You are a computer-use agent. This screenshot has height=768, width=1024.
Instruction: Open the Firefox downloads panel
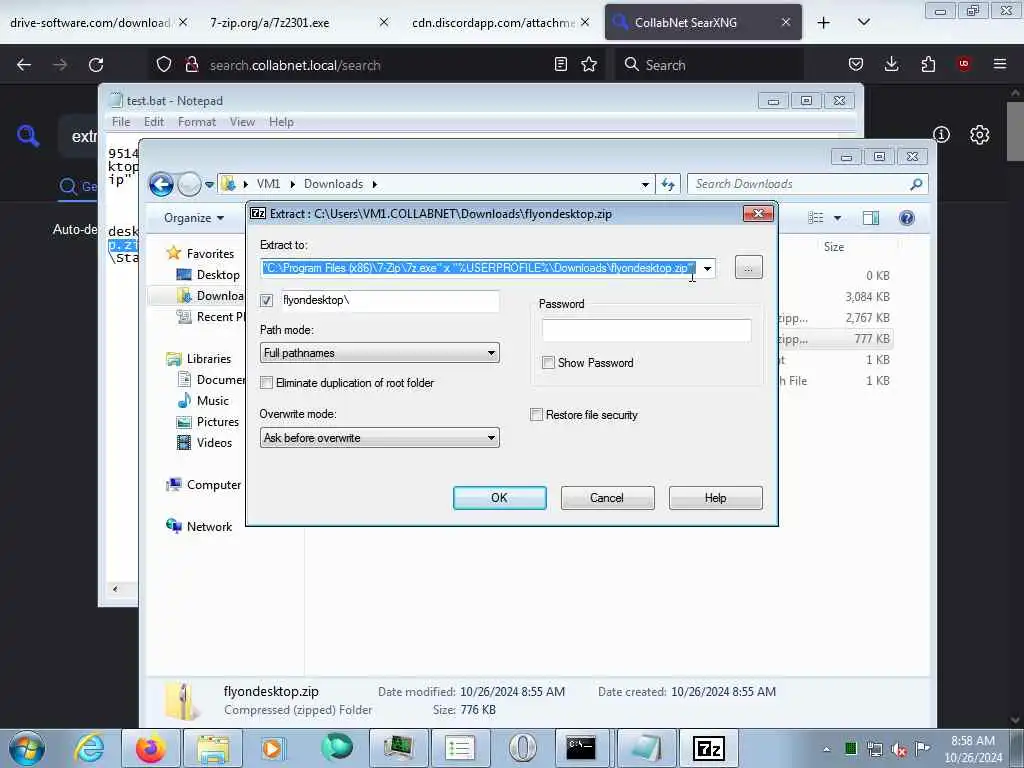(891, 64)
